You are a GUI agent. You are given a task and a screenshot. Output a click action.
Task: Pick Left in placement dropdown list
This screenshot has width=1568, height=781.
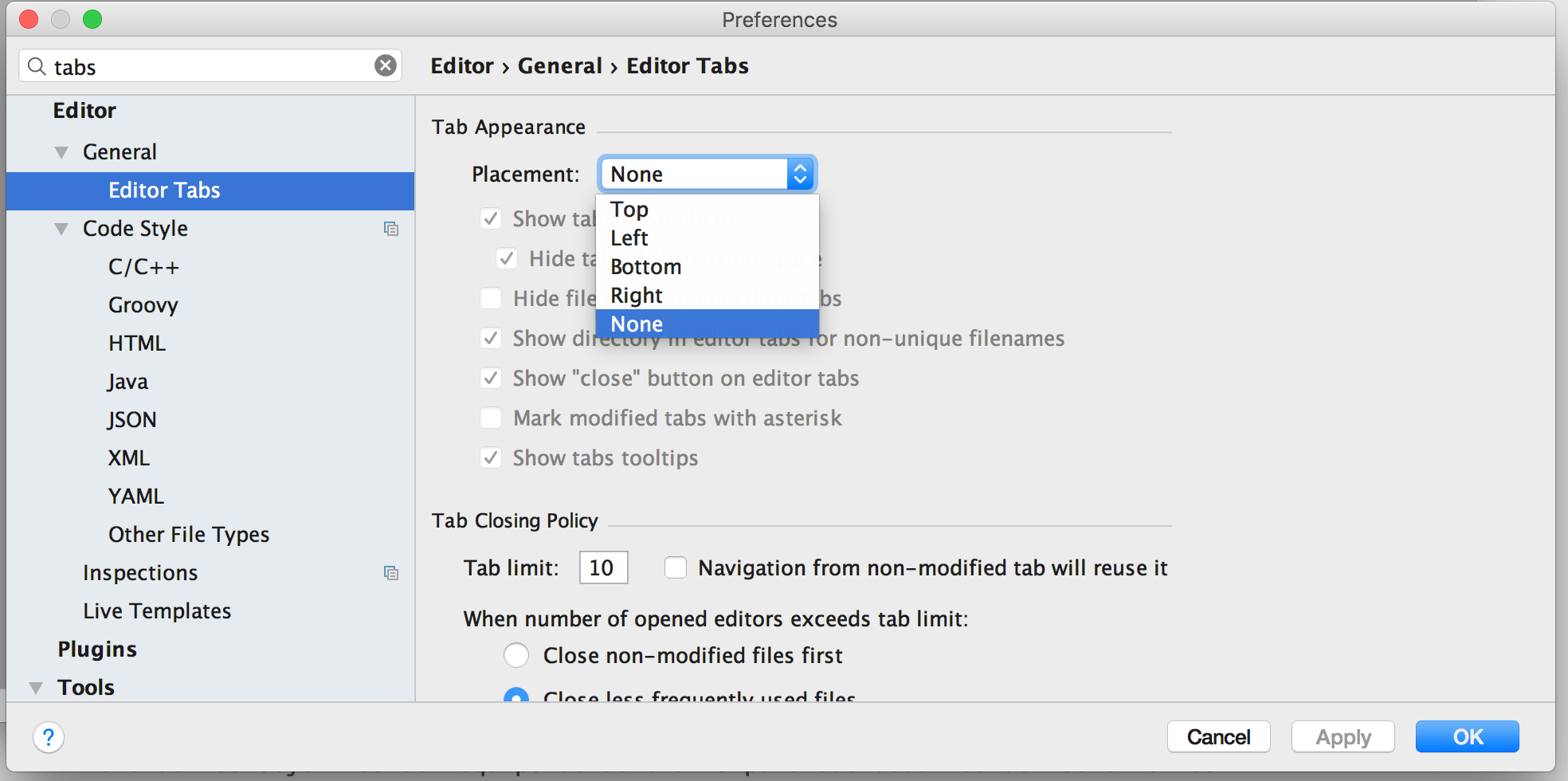629,238
